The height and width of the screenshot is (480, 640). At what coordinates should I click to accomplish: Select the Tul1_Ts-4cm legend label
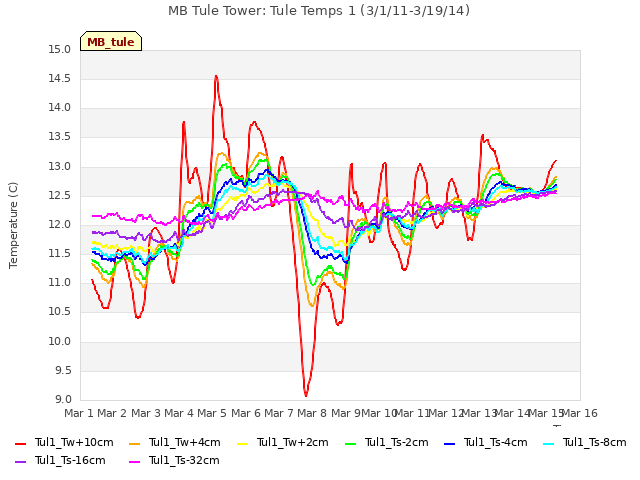pos(496,442)
